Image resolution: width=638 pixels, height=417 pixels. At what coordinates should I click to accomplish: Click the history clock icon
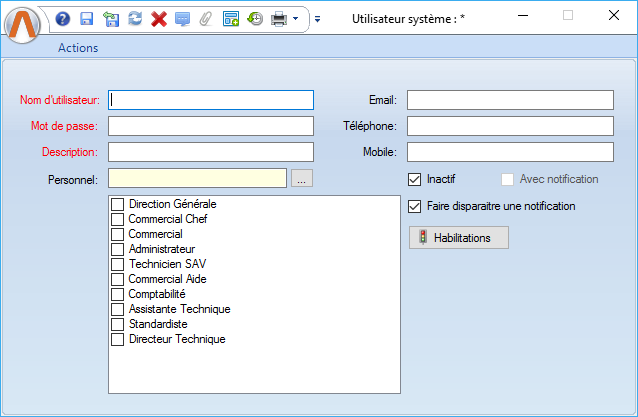pos(255,18)
